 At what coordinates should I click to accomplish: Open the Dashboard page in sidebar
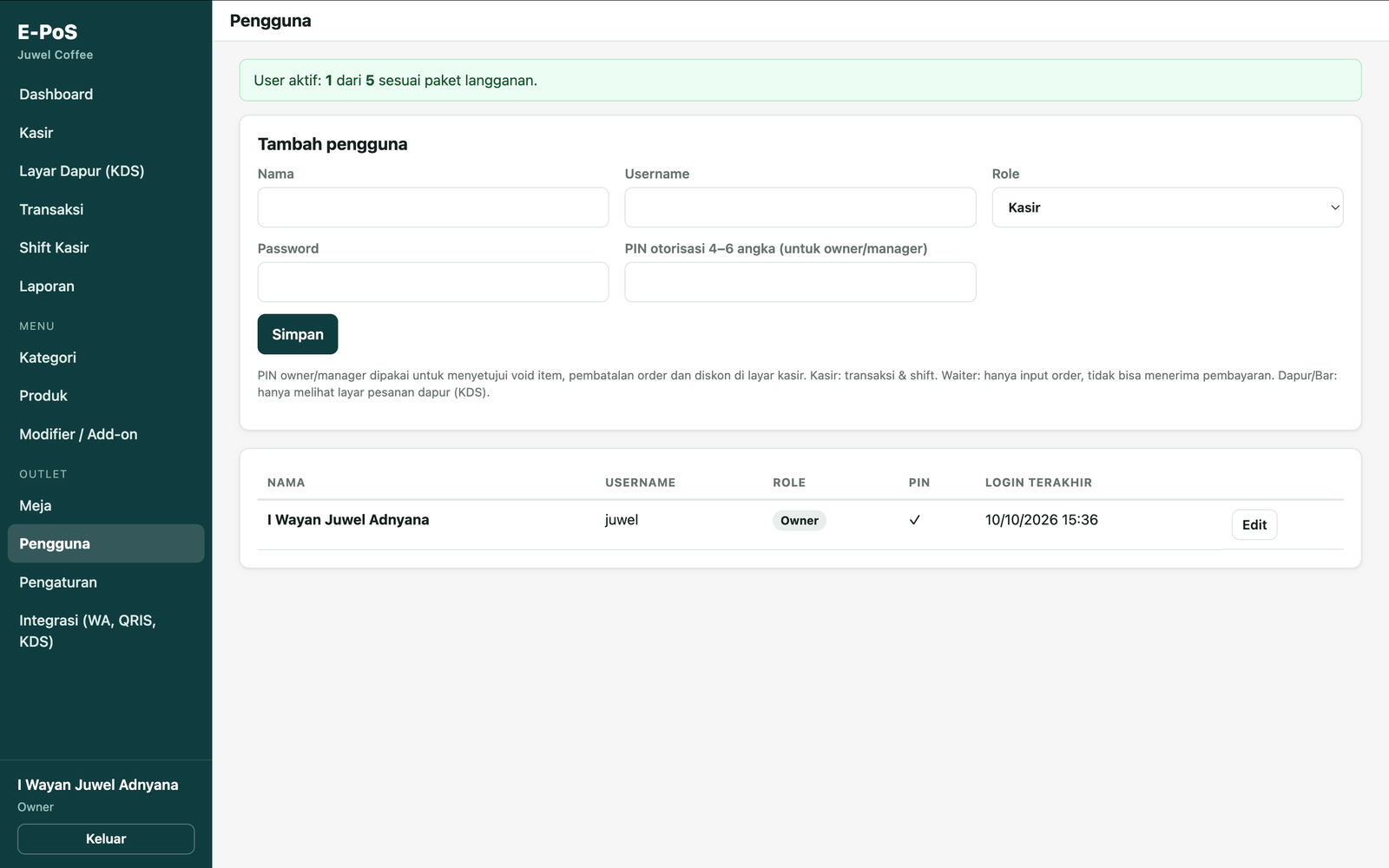tap(106, 95)
